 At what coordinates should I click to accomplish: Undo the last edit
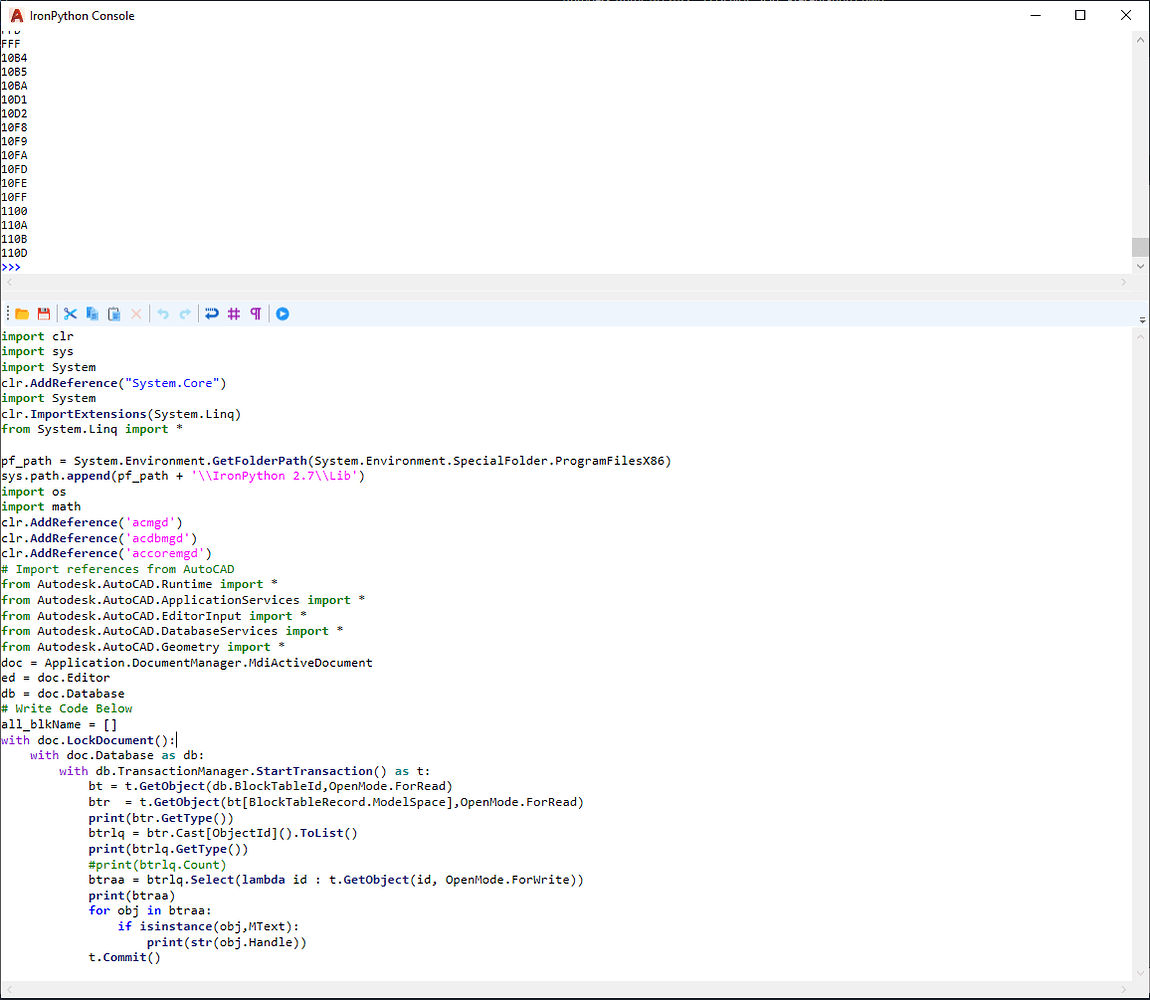[161, 313]
